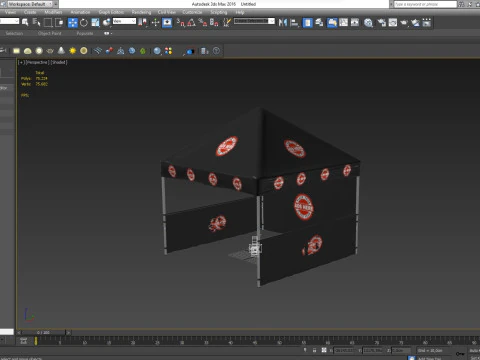Click Edit Named Selection Sets icon
The height and width of the screenshot is (360, 480).
227,22
